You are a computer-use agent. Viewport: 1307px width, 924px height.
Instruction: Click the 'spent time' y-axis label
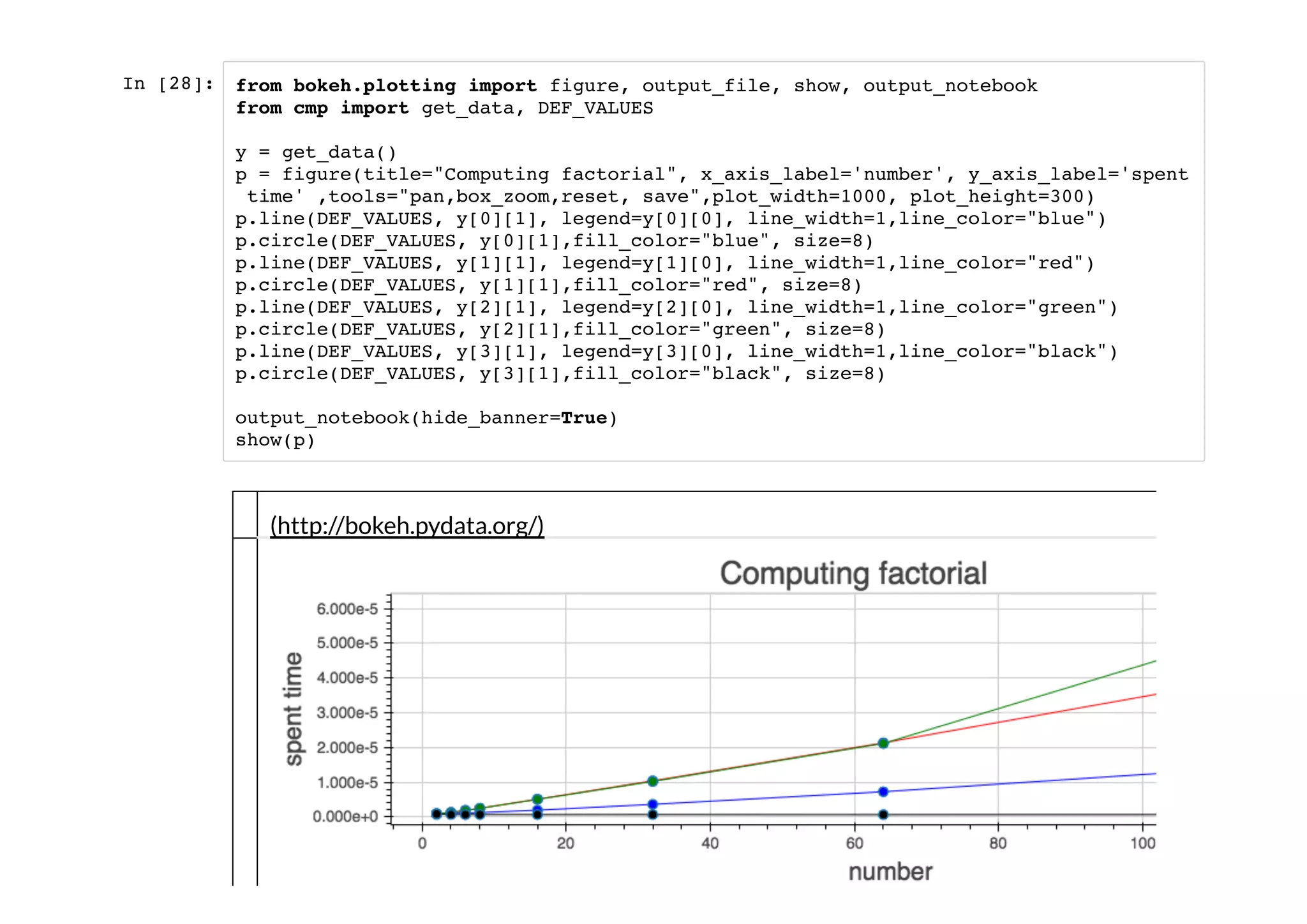coord(293,708)
